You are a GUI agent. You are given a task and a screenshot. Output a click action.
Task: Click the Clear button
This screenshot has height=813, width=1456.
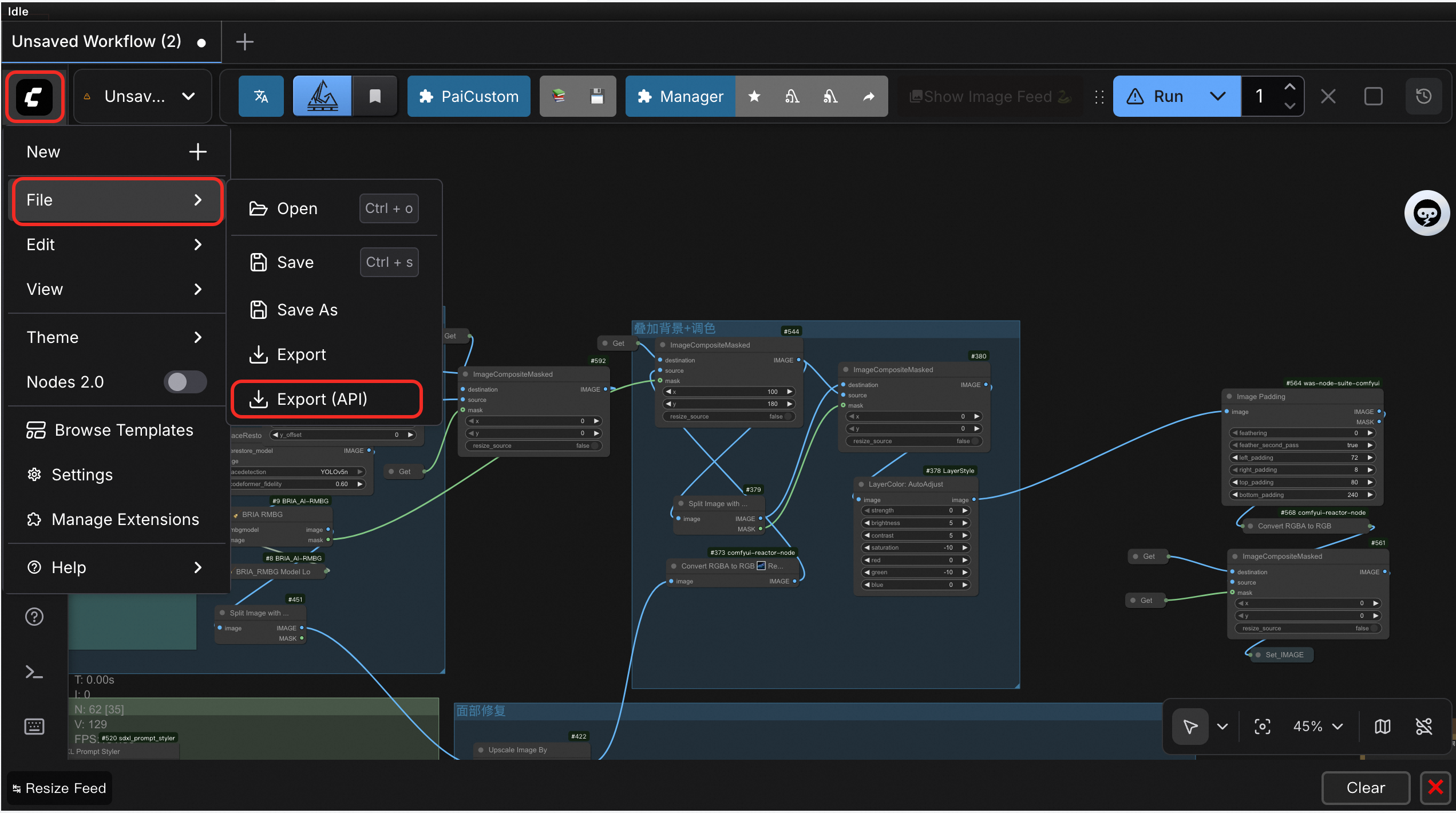coord(1365,788)
